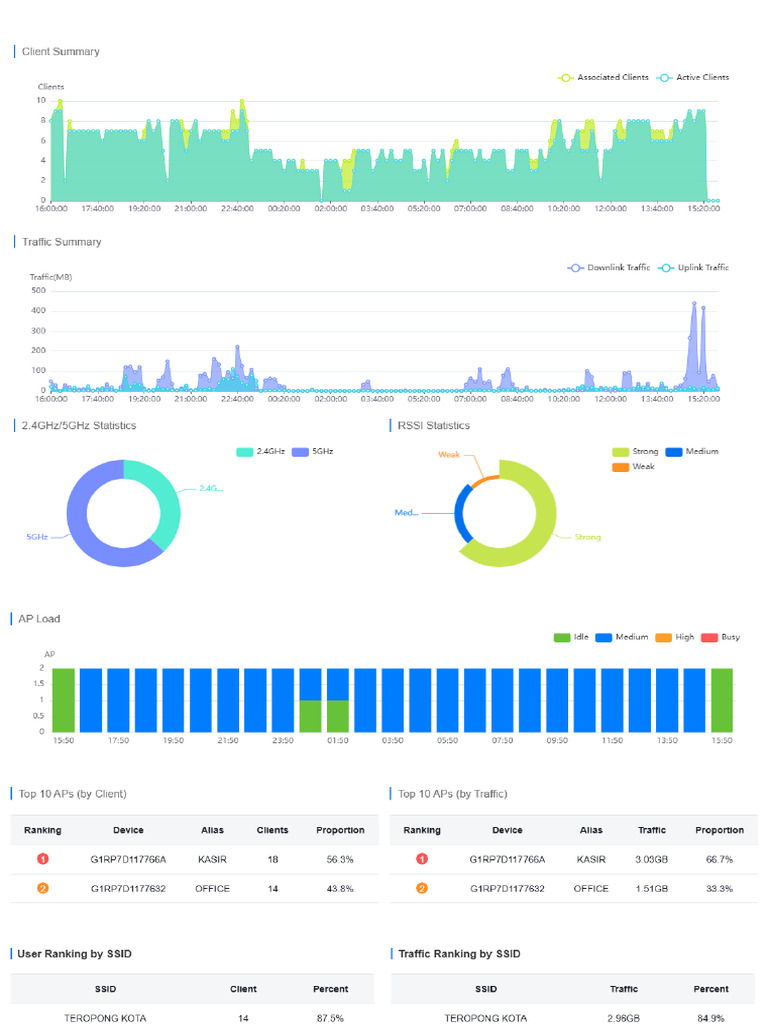Click TEROPONG KOTA in Traffic Ranking table

486,1018
